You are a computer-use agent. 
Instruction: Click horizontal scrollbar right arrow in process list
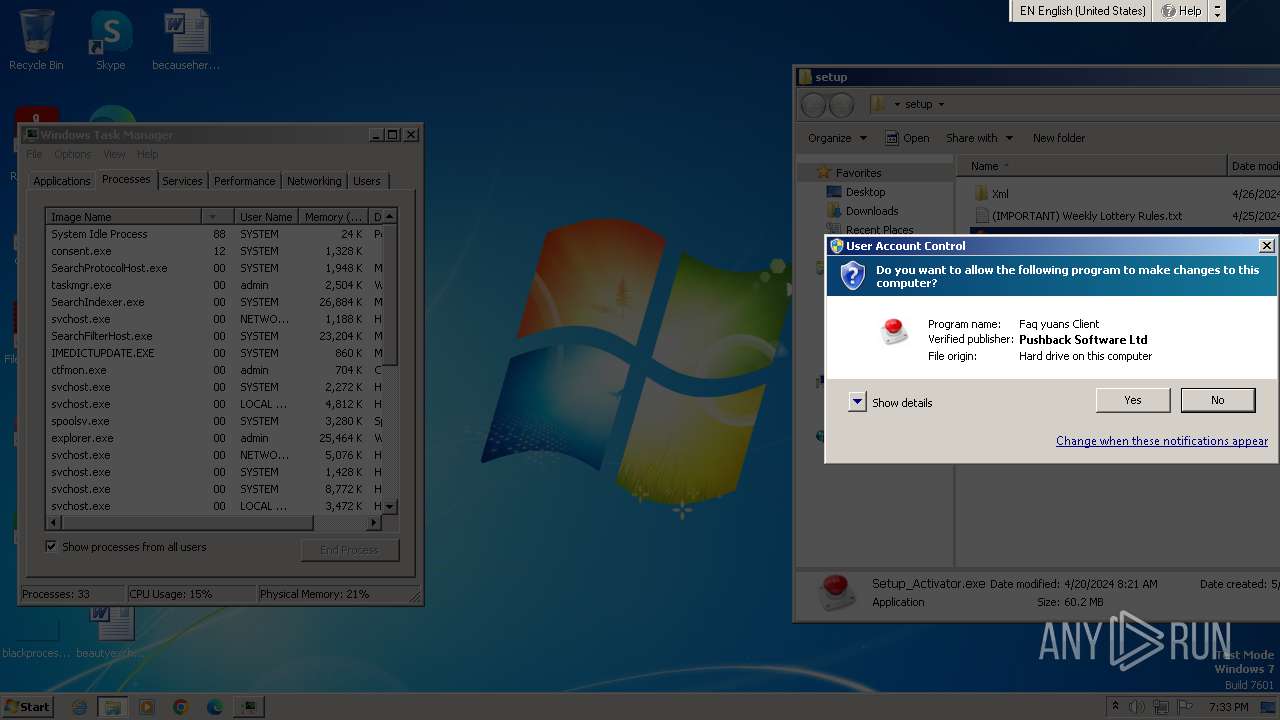(375, 522)
